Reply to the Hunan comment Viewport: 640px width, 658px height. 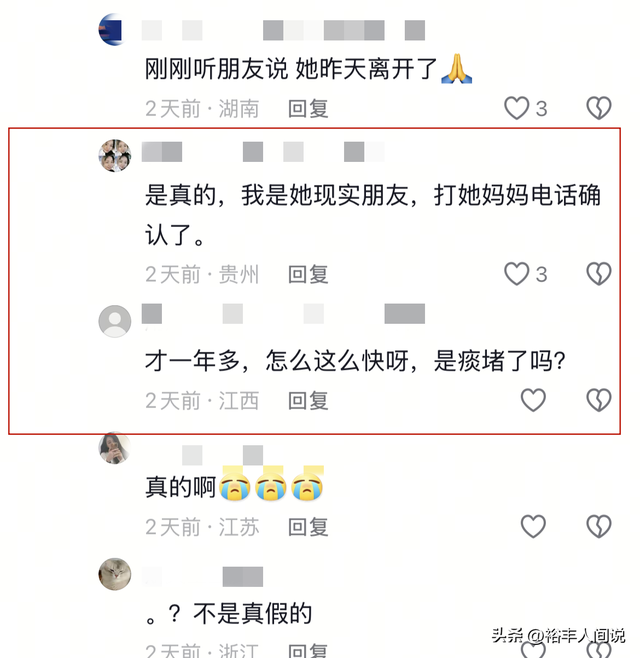[308, 109]
